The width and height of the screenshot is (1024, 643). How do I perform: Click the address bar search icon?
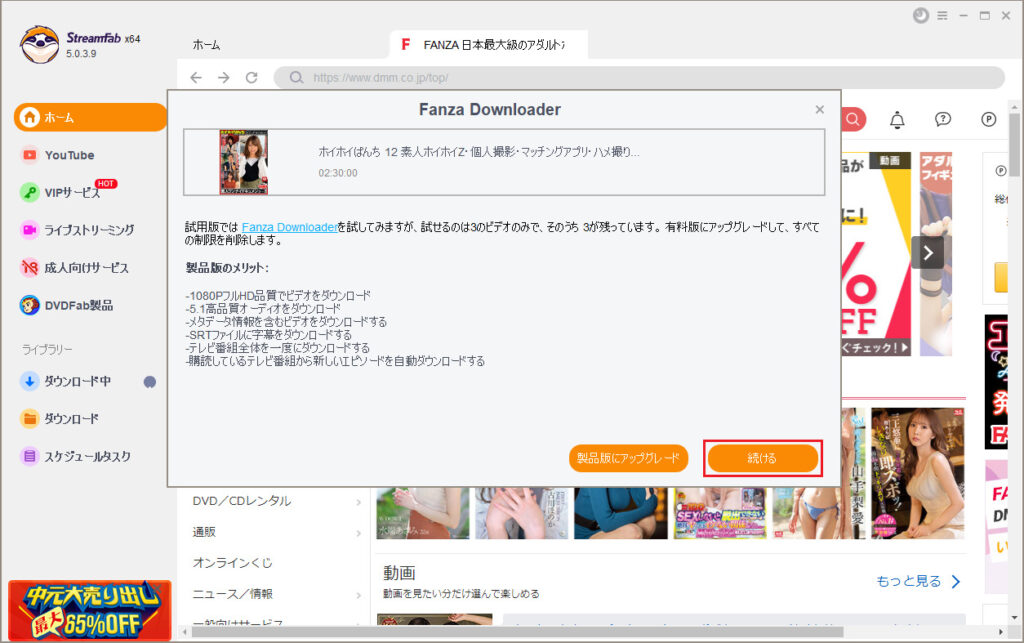pos(296,78)
